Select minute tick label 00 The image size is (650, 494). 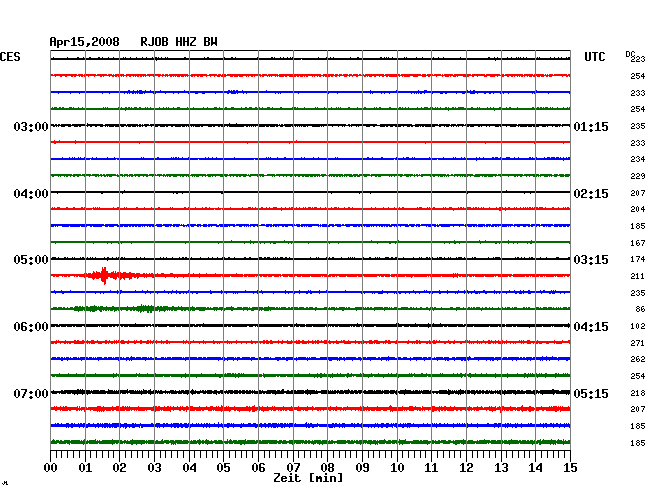pyautogui.click(x=51, y=468)
